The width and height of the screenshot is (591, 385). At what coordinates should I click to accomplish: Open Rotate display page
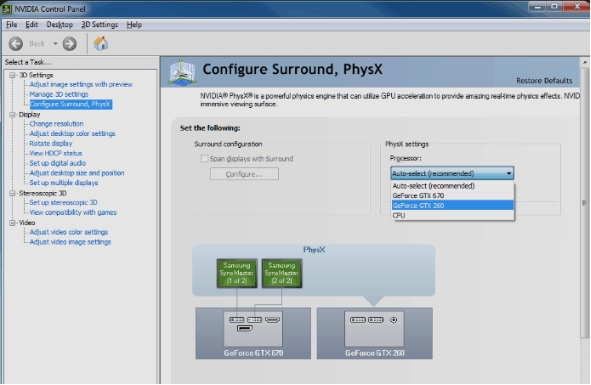click(x=51, y=143)
